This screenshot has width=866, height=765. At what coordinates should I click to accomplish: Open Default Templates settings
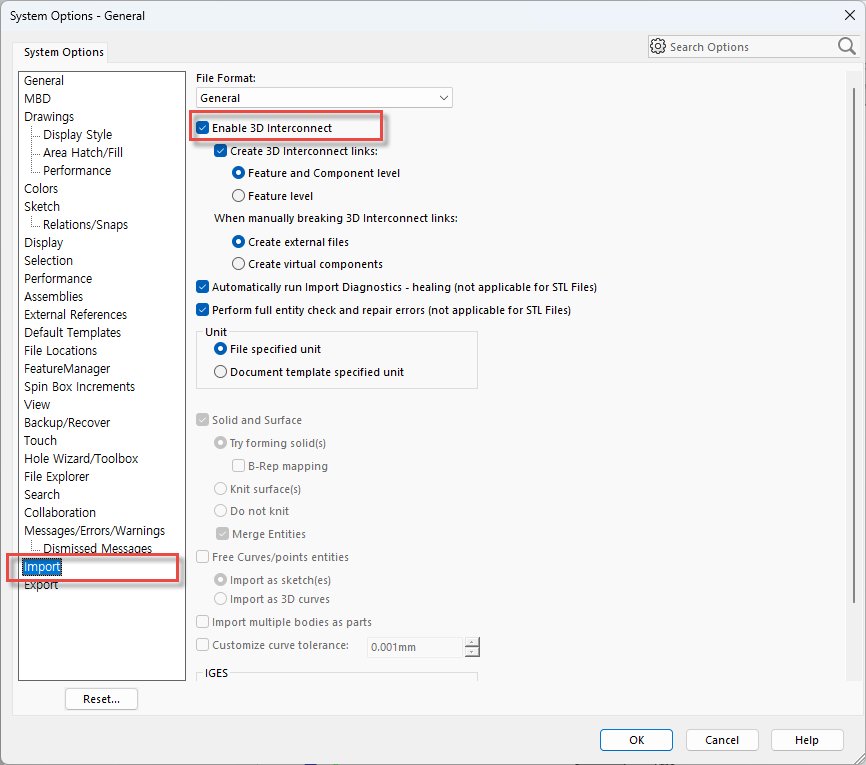tap(72, 333)
